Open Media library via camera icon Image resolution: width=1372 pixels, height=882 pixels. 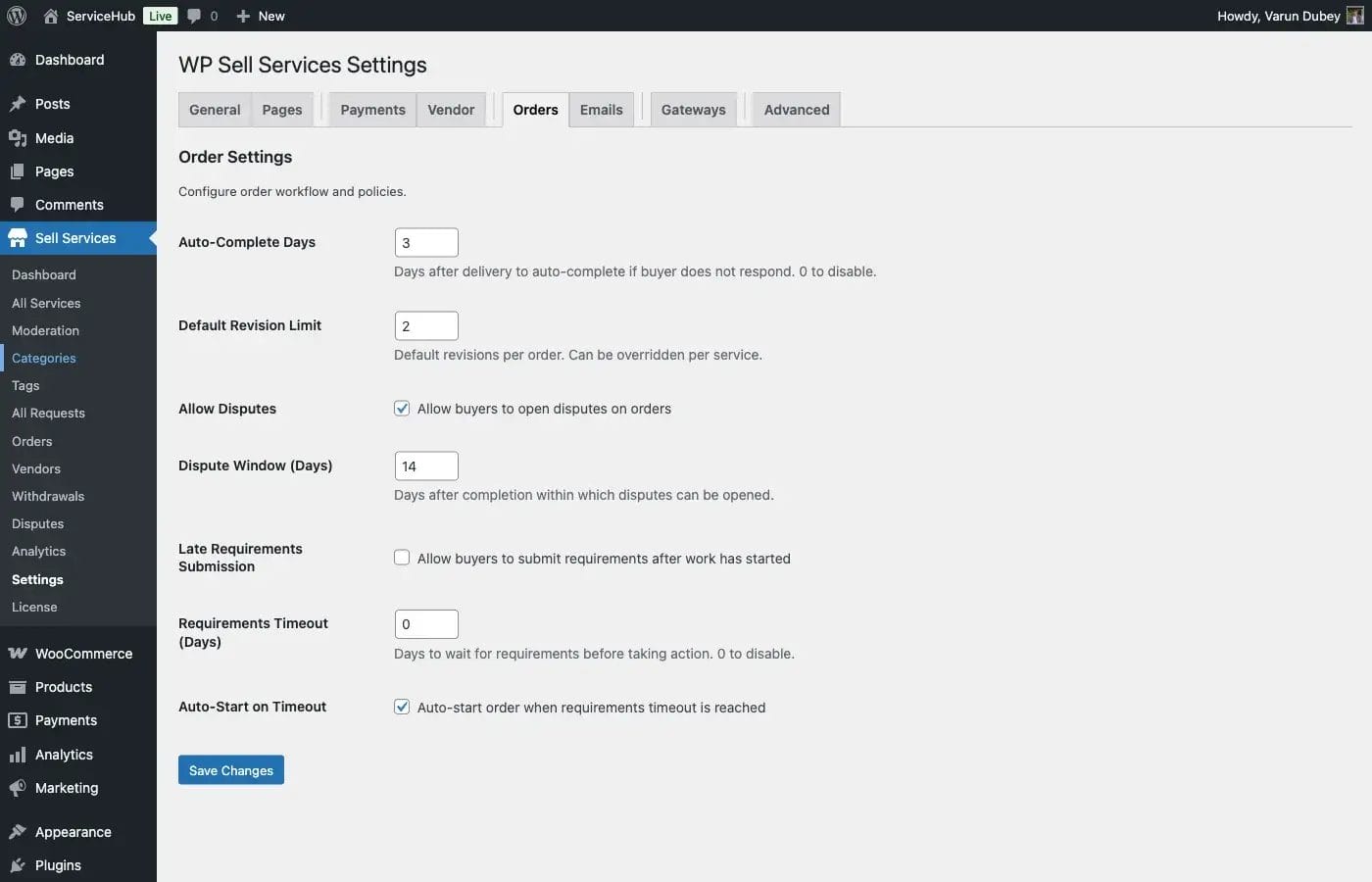[20, 137]
